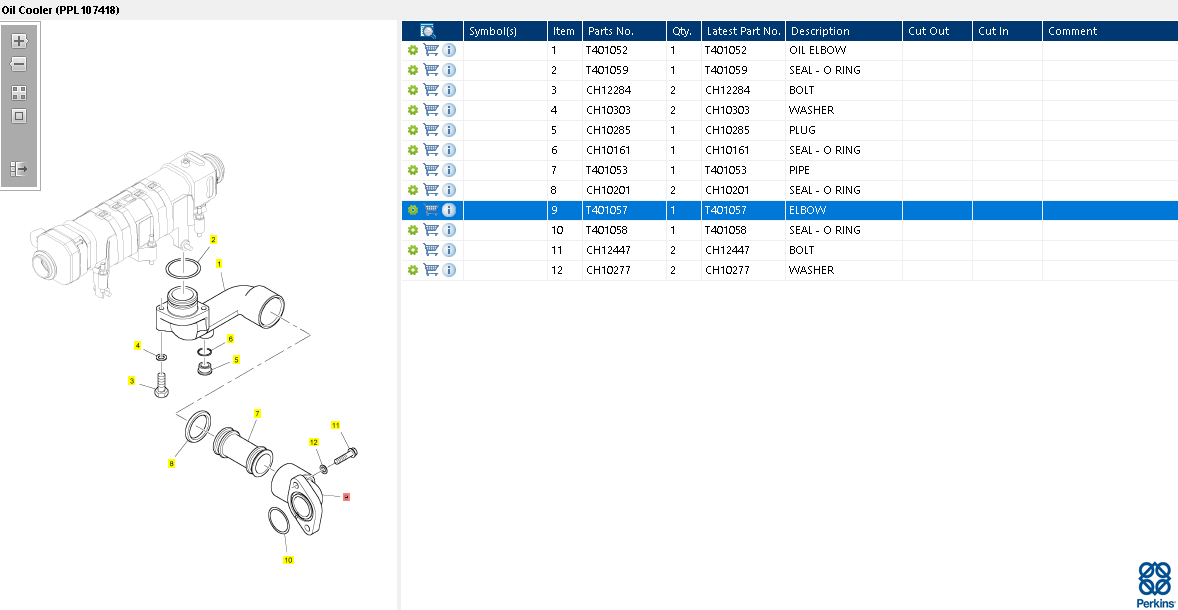1178x610 pixels.
Task: Click the Cut In column header
Action: coord(1007,31)
